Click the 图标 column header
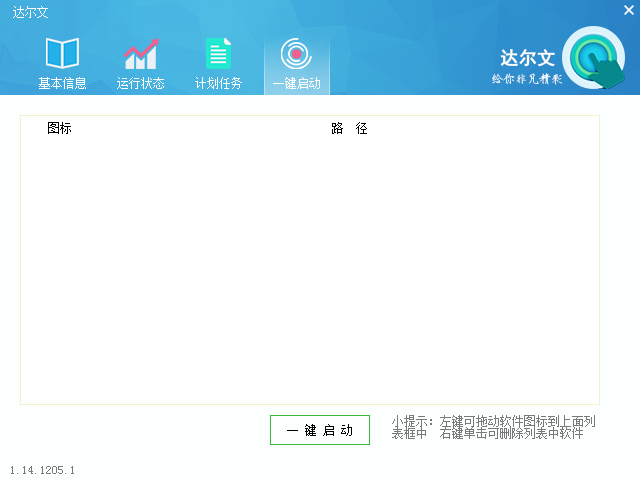The width and height of the screenshot is (640, 480). click(x=59, y=129)
